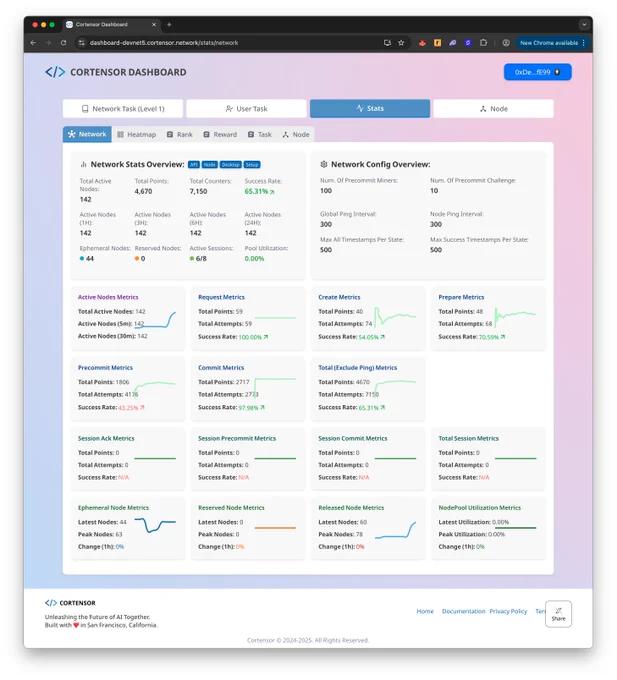This screenshot has width=617, height=680.
Task: Click the Active Nodes Metrics sparkline chart
Action: (x=155, y=320)
